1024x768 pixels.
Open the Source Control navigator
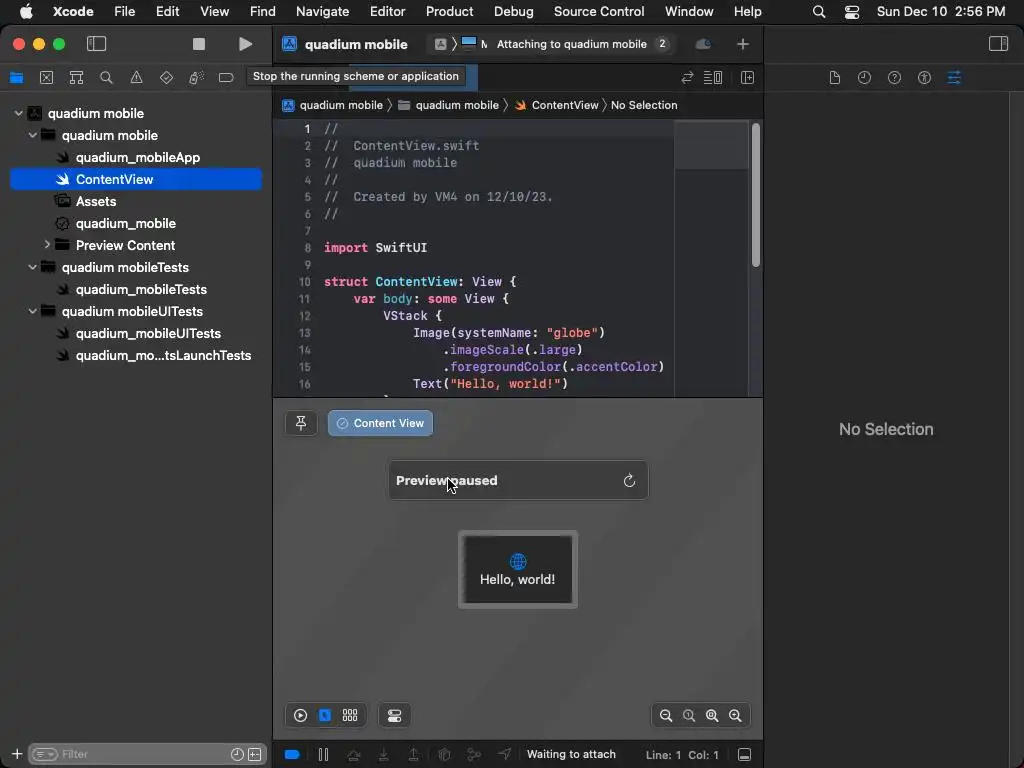tap(46, 78)
